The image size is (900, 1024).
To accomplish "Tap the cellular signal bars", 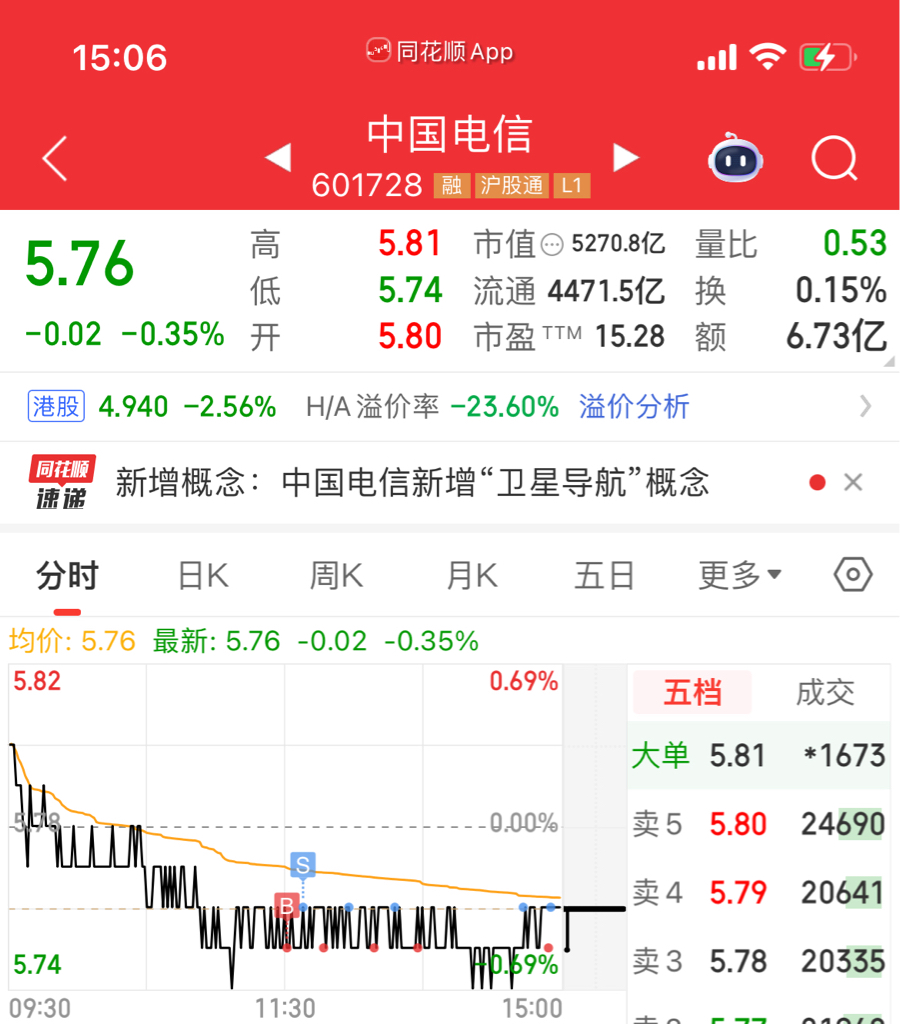I will point(716,57).
